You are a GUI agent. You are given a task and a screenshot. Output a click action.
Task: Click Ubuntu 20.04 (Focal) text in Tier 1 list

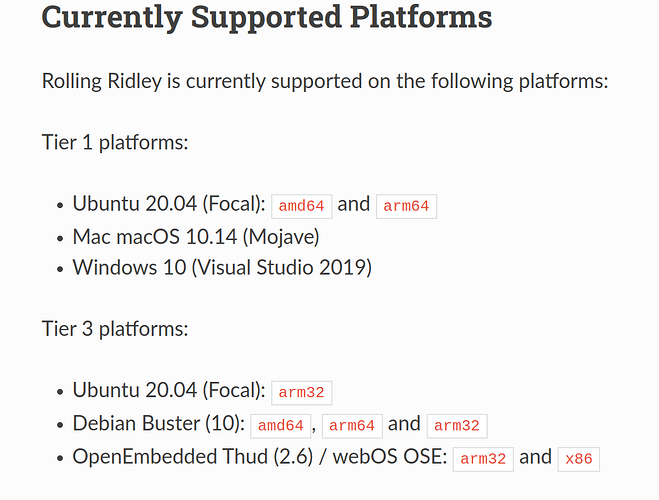169,204
